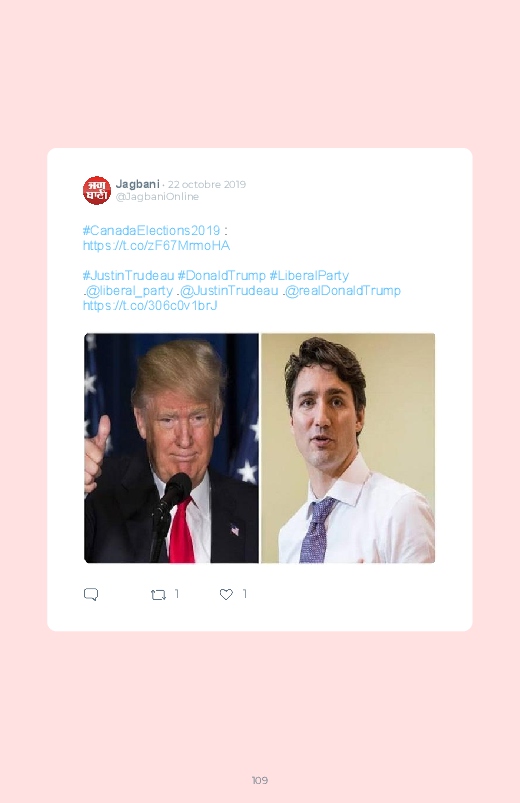Open the left photo with flag background
This screenshot has height=803, width=520.
[x=172, y=448]
